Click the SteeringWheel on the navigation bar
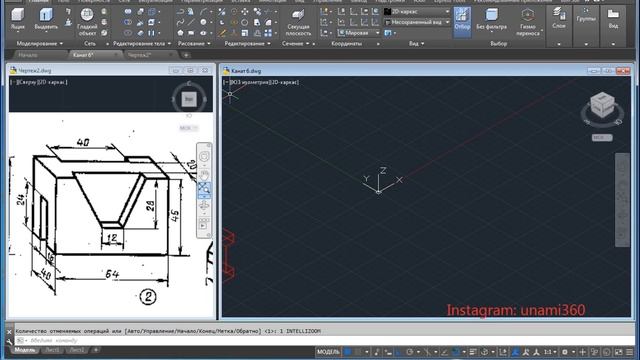Image resolution: width=640 pixels, height=360 pixels. pyautogui.click(x=204, y=156)
